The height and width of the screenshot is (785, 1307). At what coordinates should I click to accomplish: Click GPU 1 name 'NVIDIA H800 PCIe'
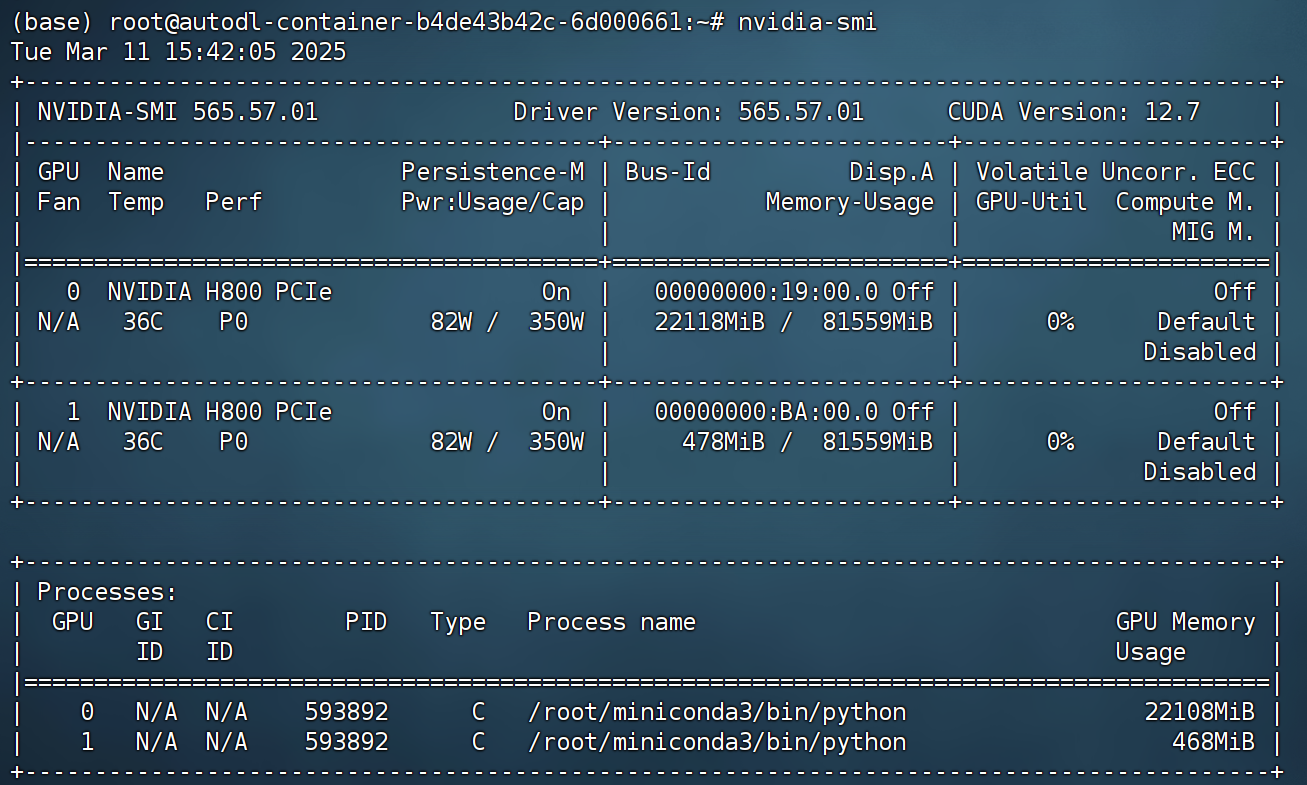click(x=219, y=412)
